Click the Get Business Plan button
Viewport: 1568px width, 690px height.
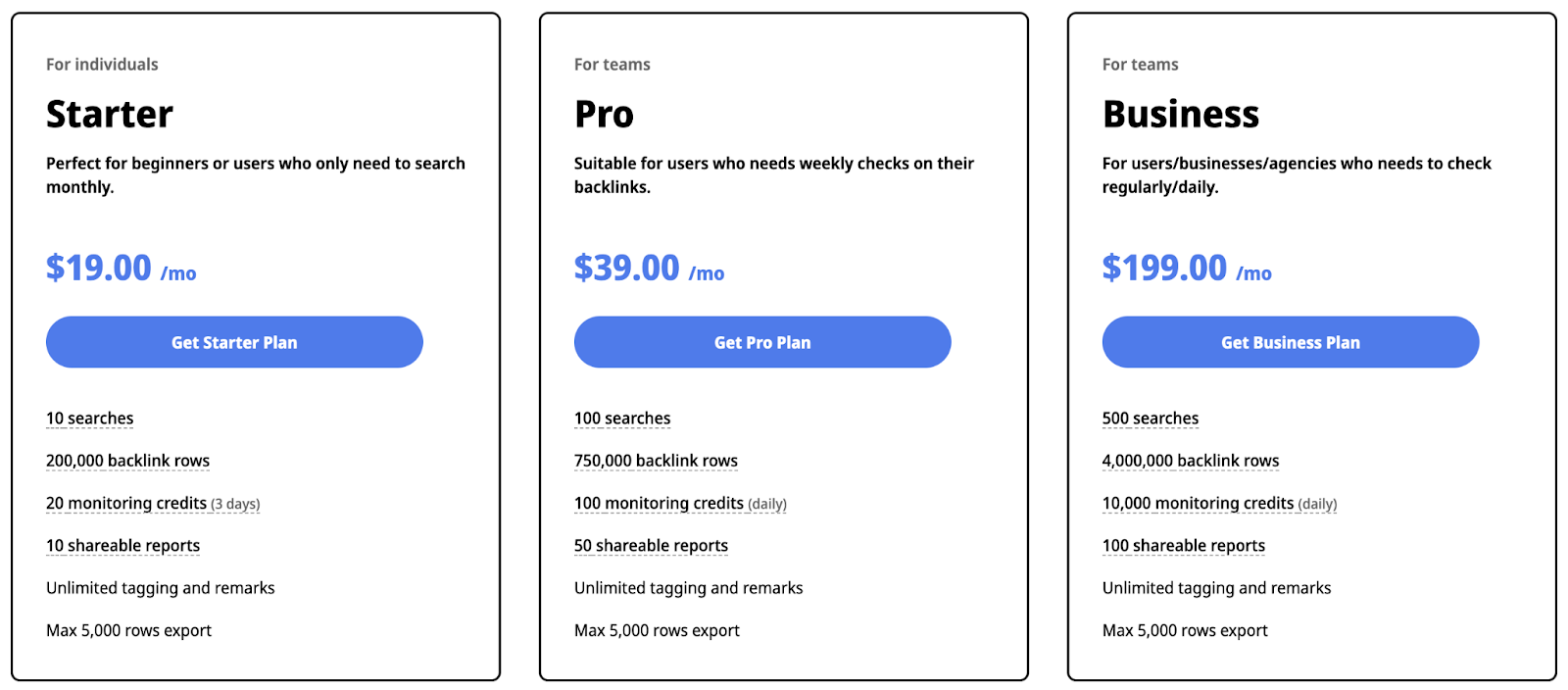click(x=1290, y=341)
